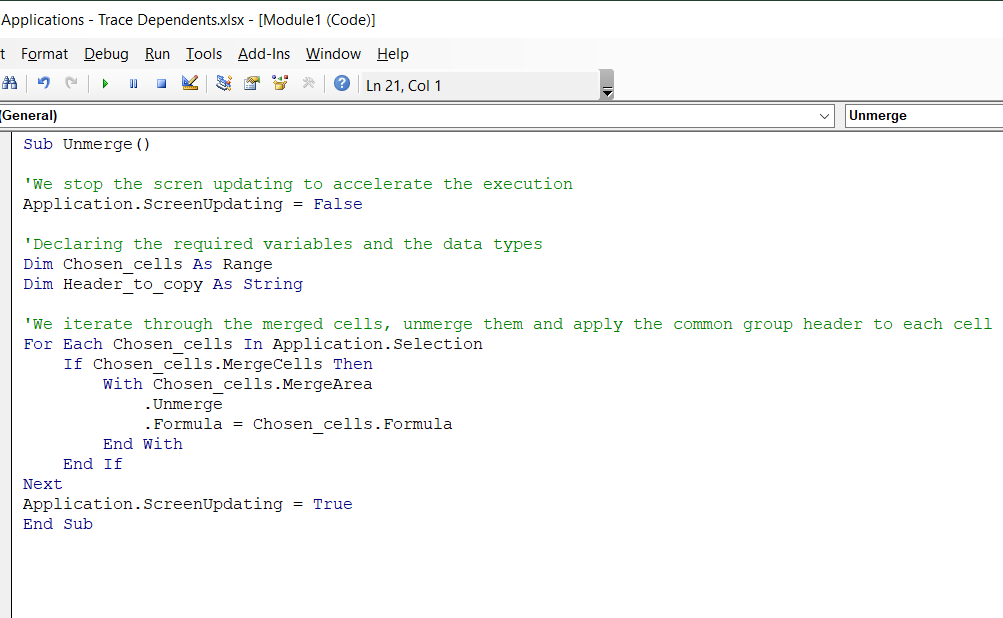Click the Find binoculars icon

(10, 85)
